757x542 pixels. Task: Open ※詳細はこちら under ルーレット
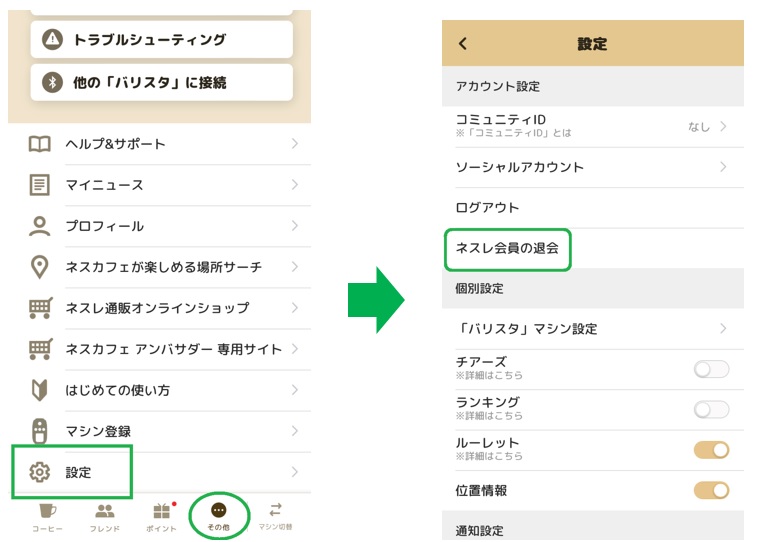(489, 456)
